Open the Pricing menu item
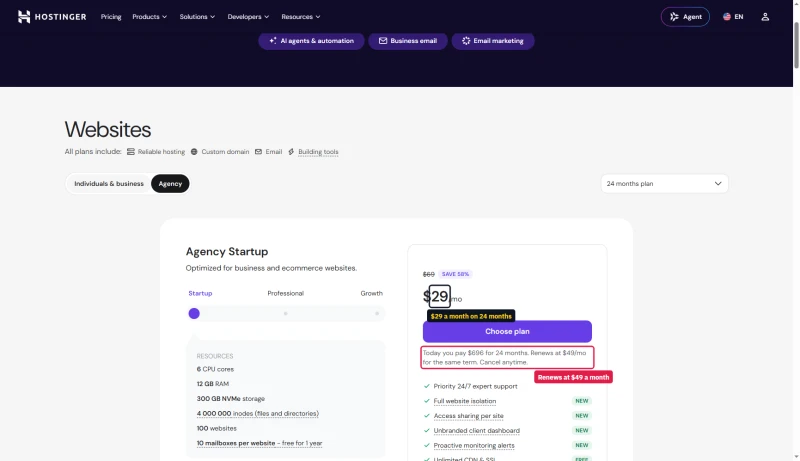800x461 pixels. click(111, 17)
